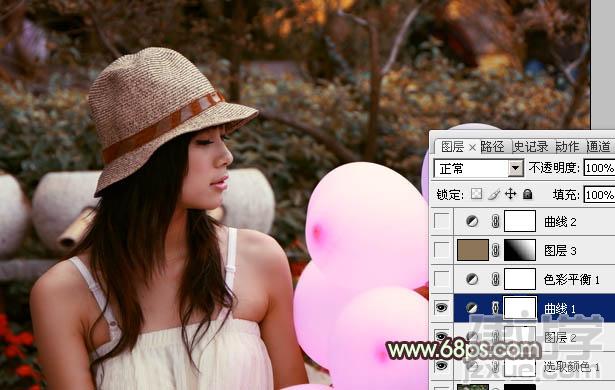Show the 图层 3 layer visibility

pyautogui.click(x=442, y=250)
